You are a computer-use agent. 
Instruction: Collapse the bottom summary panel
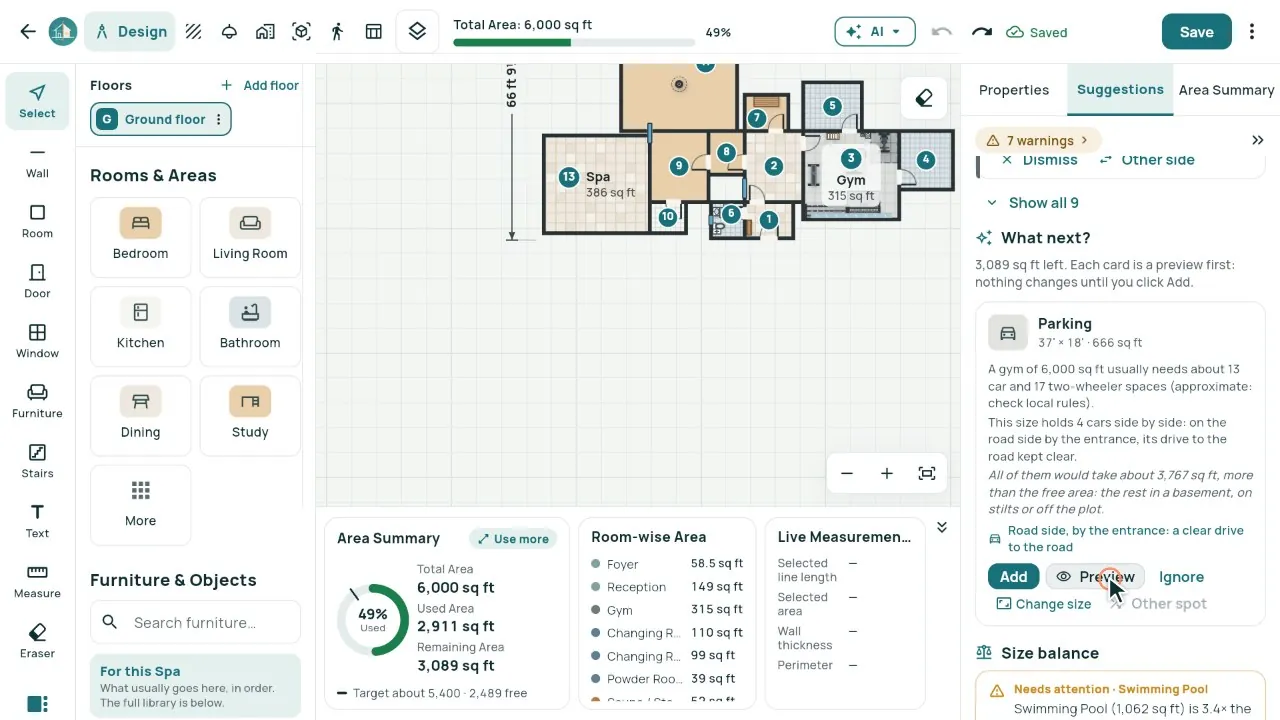point(942,528)
